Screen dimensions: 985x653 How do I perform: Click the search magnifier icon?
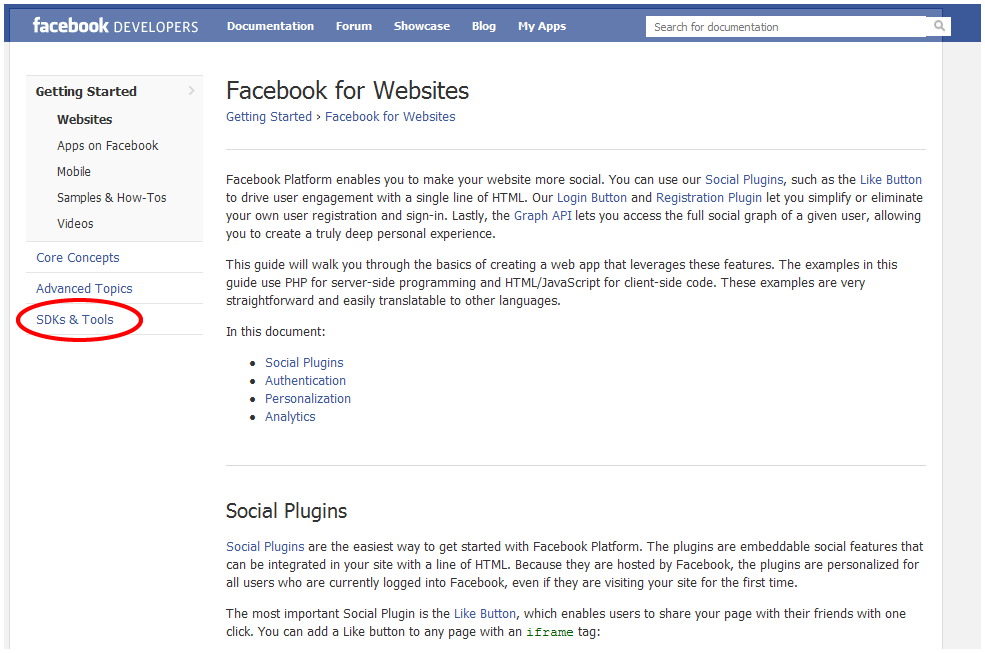(940, 26)
